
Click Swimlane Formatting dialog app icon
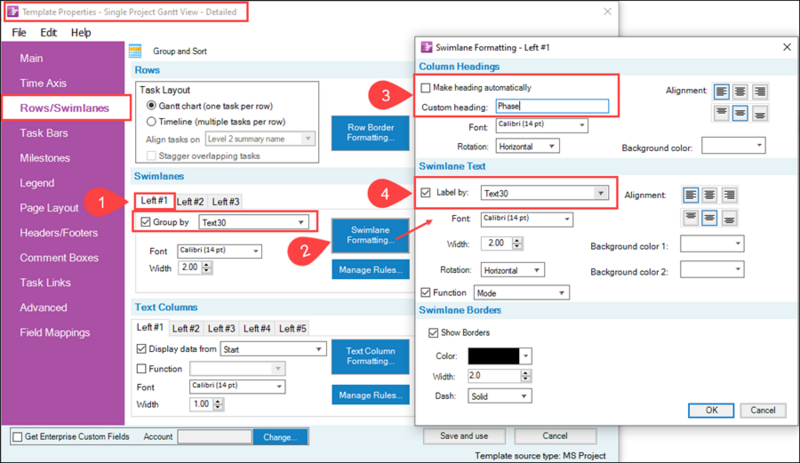click(426, 47)
